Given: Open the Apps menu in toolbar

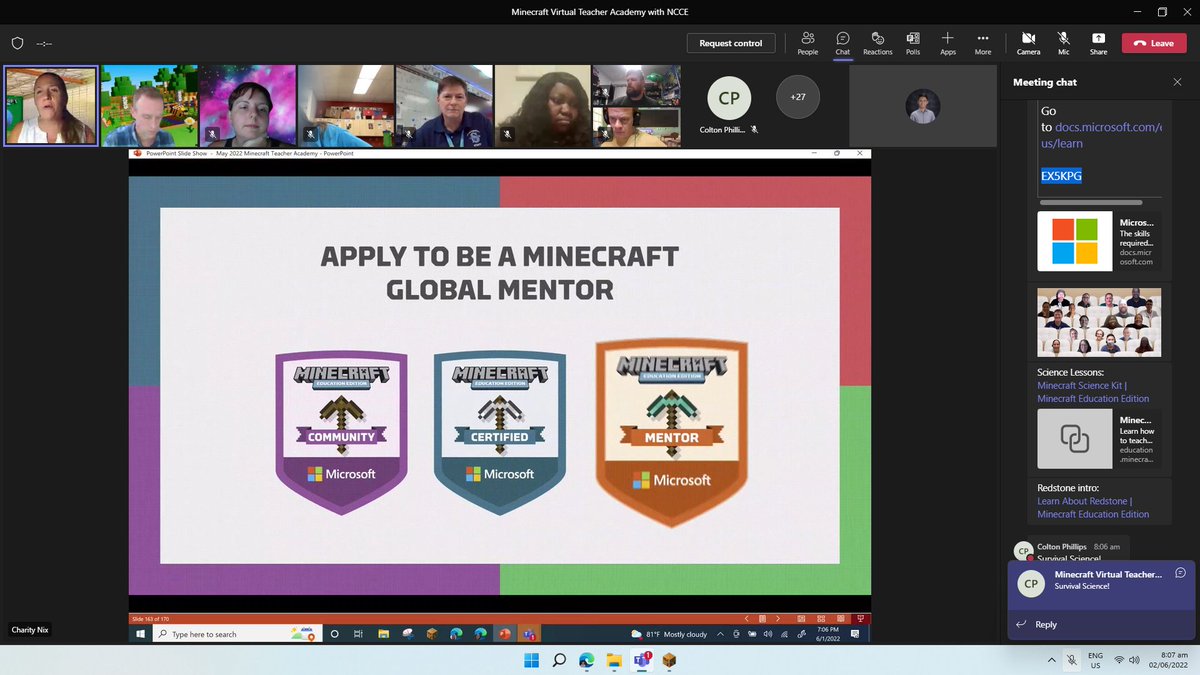Looking at the screenshot, I should pos(947,43).
